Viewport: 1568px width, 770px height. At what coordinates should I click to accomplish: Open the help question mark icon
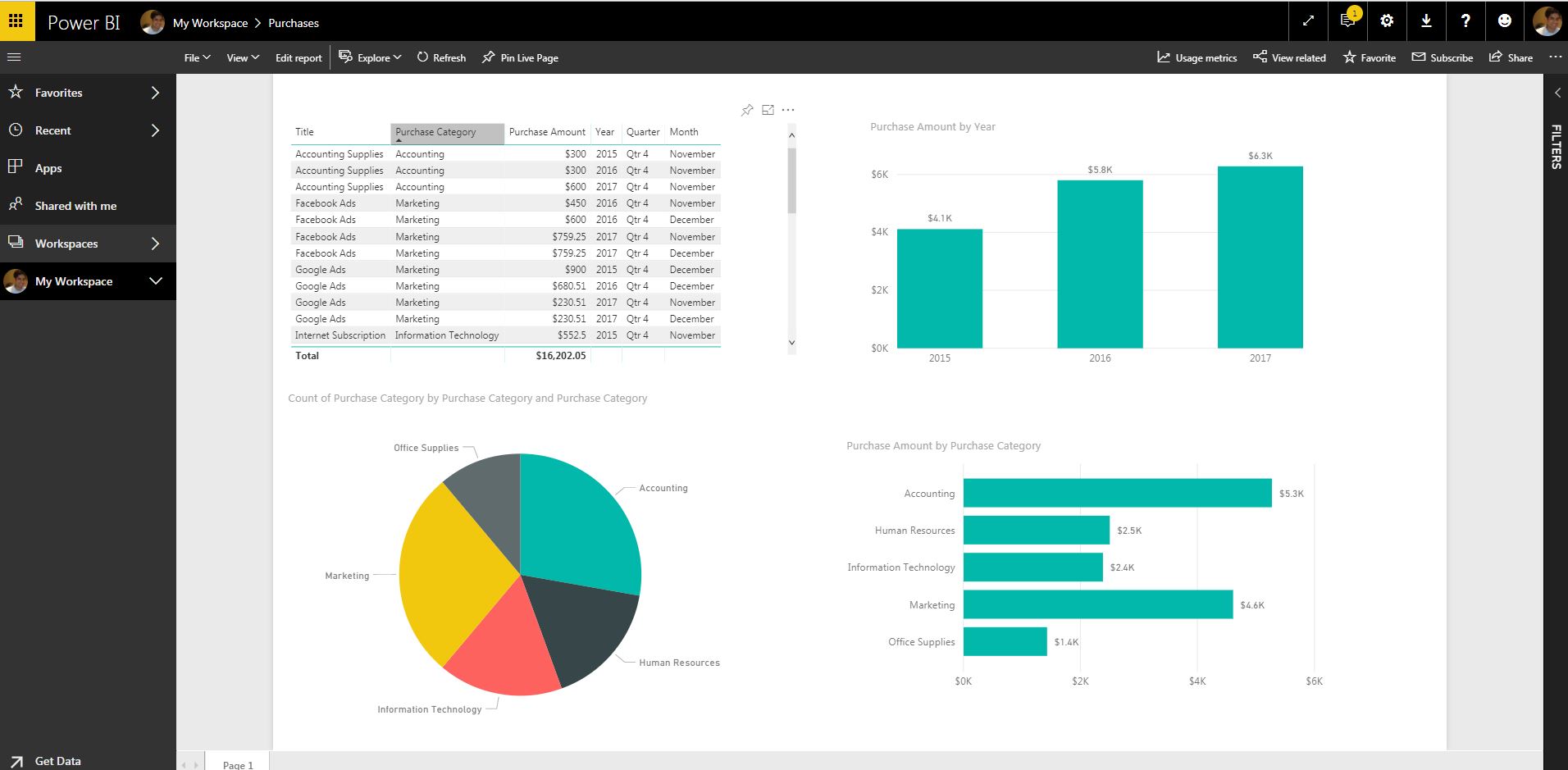[x=1465, y=21]
